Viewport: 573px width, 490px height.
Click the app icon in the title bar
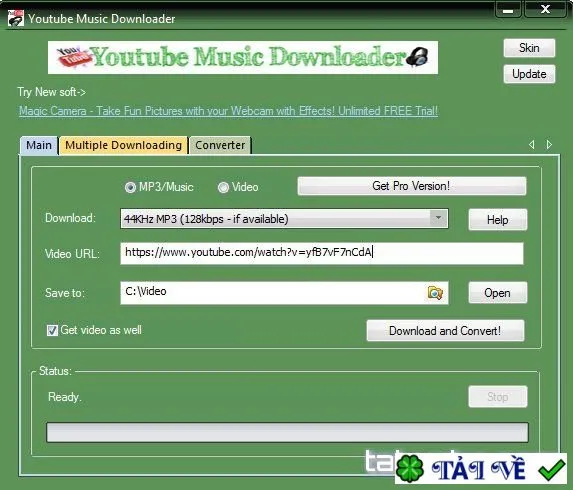(x=16, y=18)
